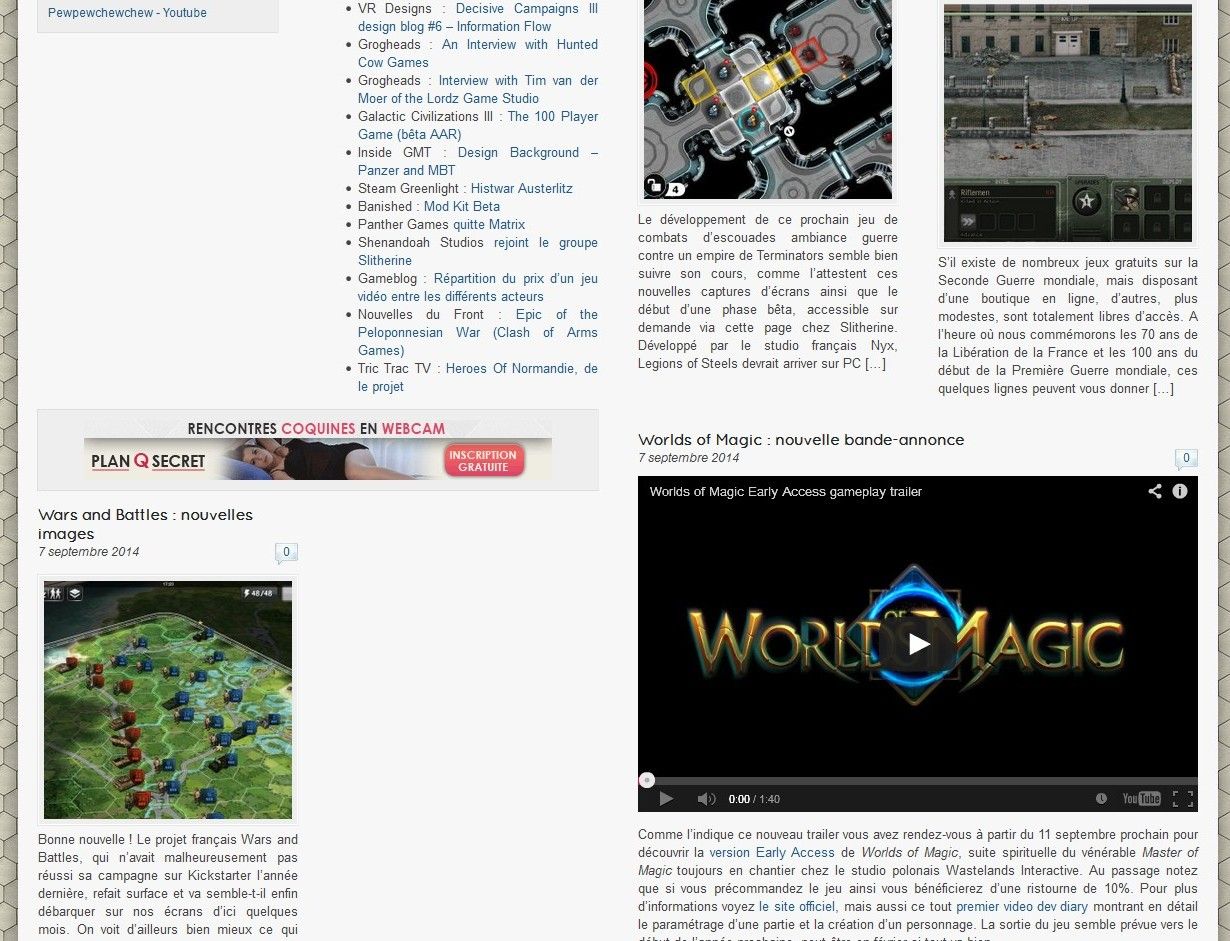Click the Legions of Steels excerpt ending […]
The image size is (1230, 941).
(768, 291)
